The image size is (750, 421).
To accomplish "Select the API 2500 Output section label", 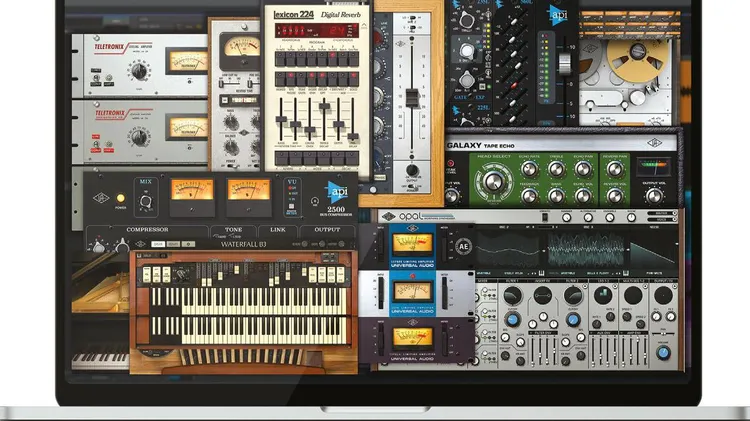I will [x=327, y=230].
